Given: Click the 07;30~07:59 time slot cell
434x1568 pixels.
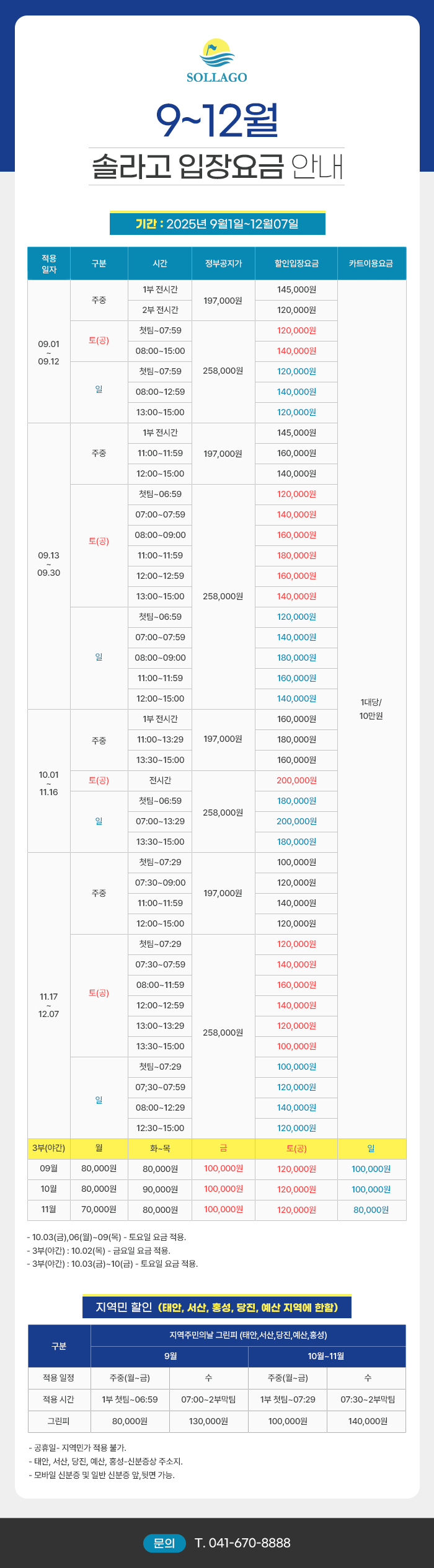Looking at the screenshot, I should pos(160,1087).
